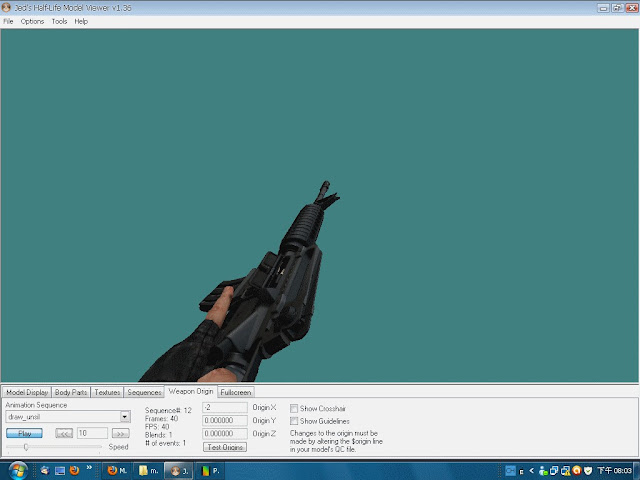Image resolution: width=640 pixels, height=480 pixels.
Task: Switch to the taskbar window labeled P.
Action: tap(211, 471)
